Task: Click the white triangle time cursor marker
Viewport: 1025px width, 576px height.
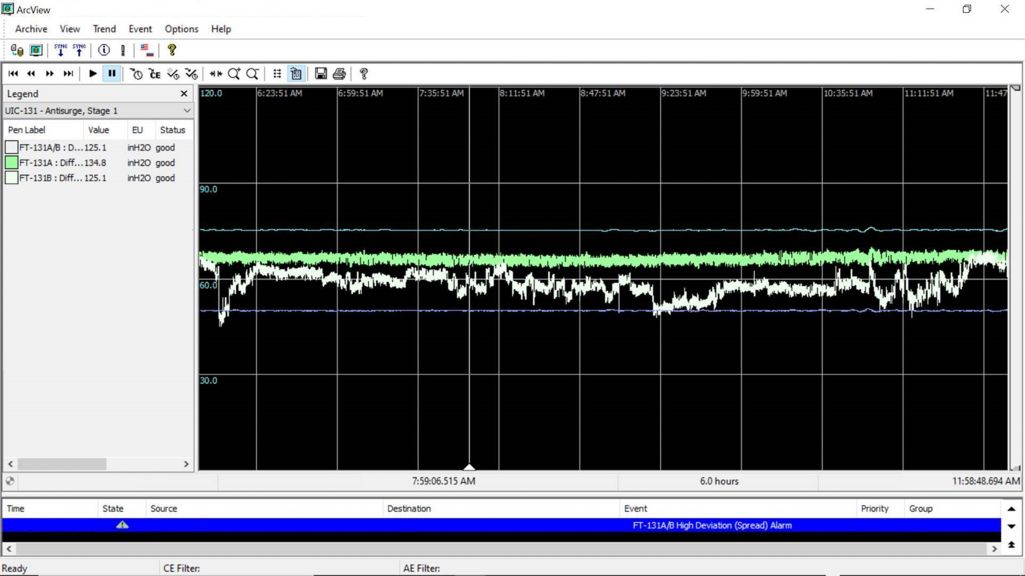Action: 469,467
